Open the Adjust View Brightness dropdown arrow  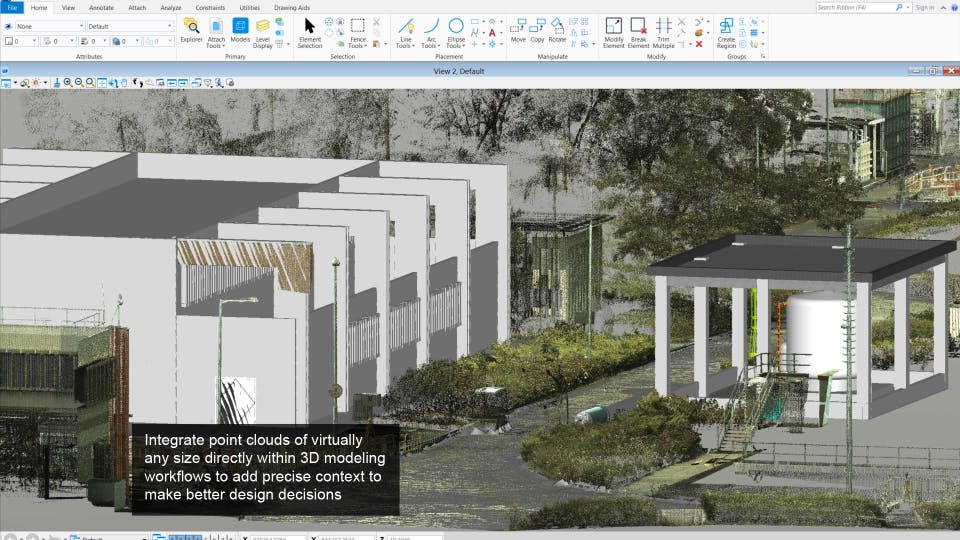click(45, 83)
